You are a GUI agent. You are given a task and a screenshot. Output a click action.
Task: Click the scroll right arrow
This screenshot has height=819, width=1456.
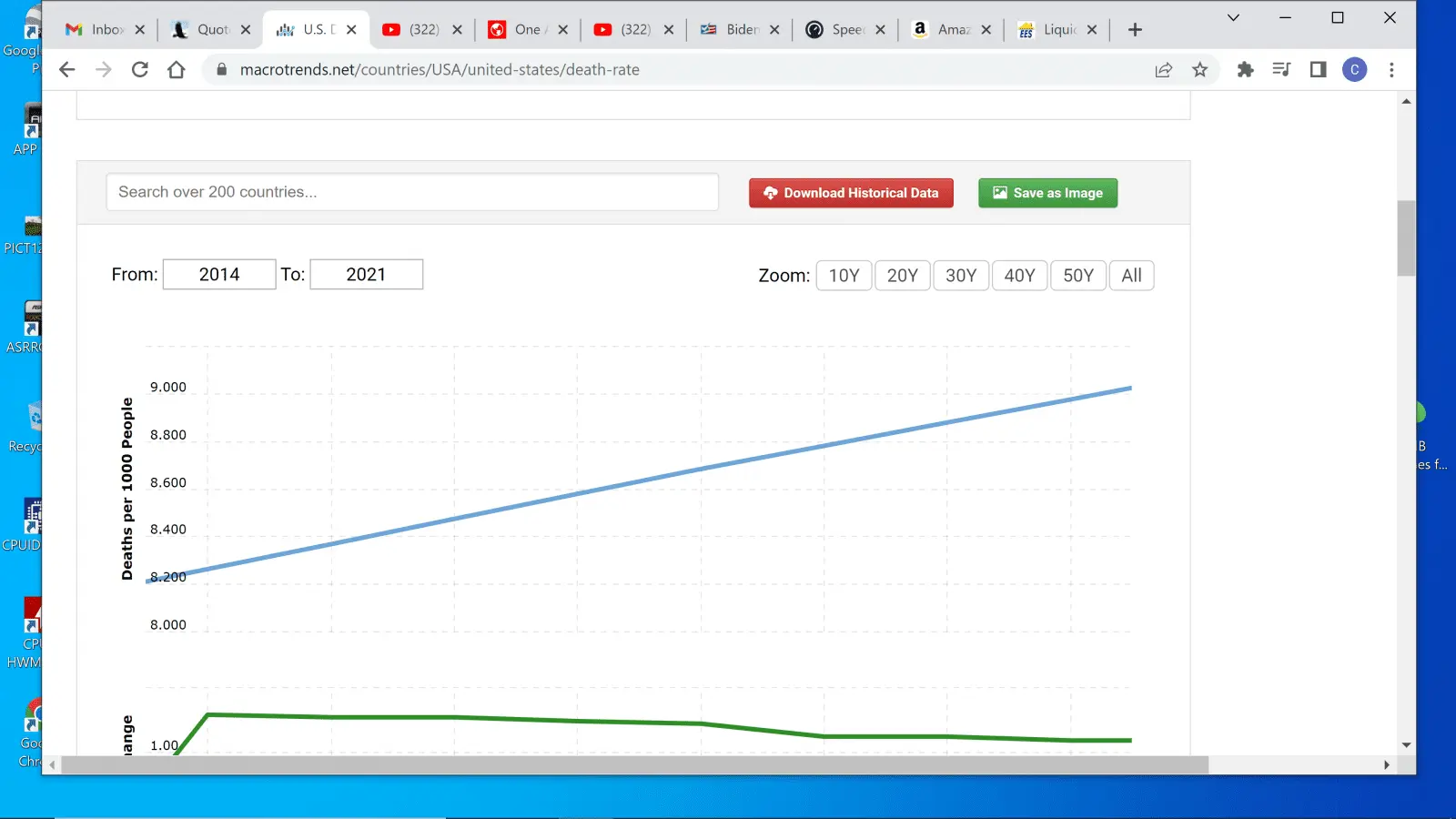pyautogui.click(x=1386, y=765)
